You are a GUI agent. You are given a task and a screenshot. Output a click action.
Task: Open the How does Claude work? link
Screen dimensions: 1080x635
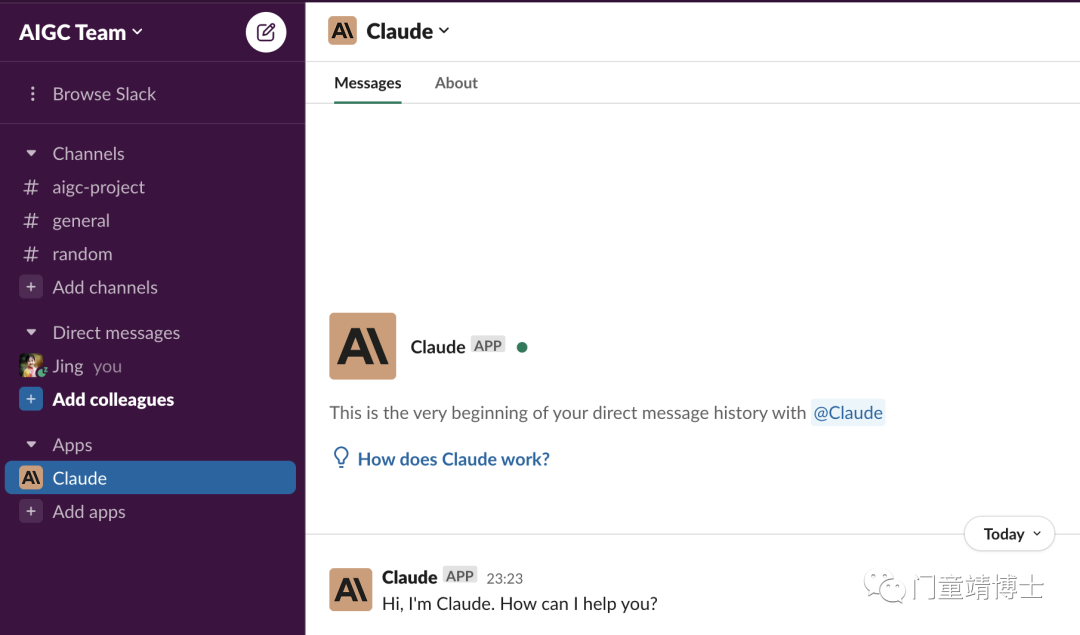[x=453, y=459]
